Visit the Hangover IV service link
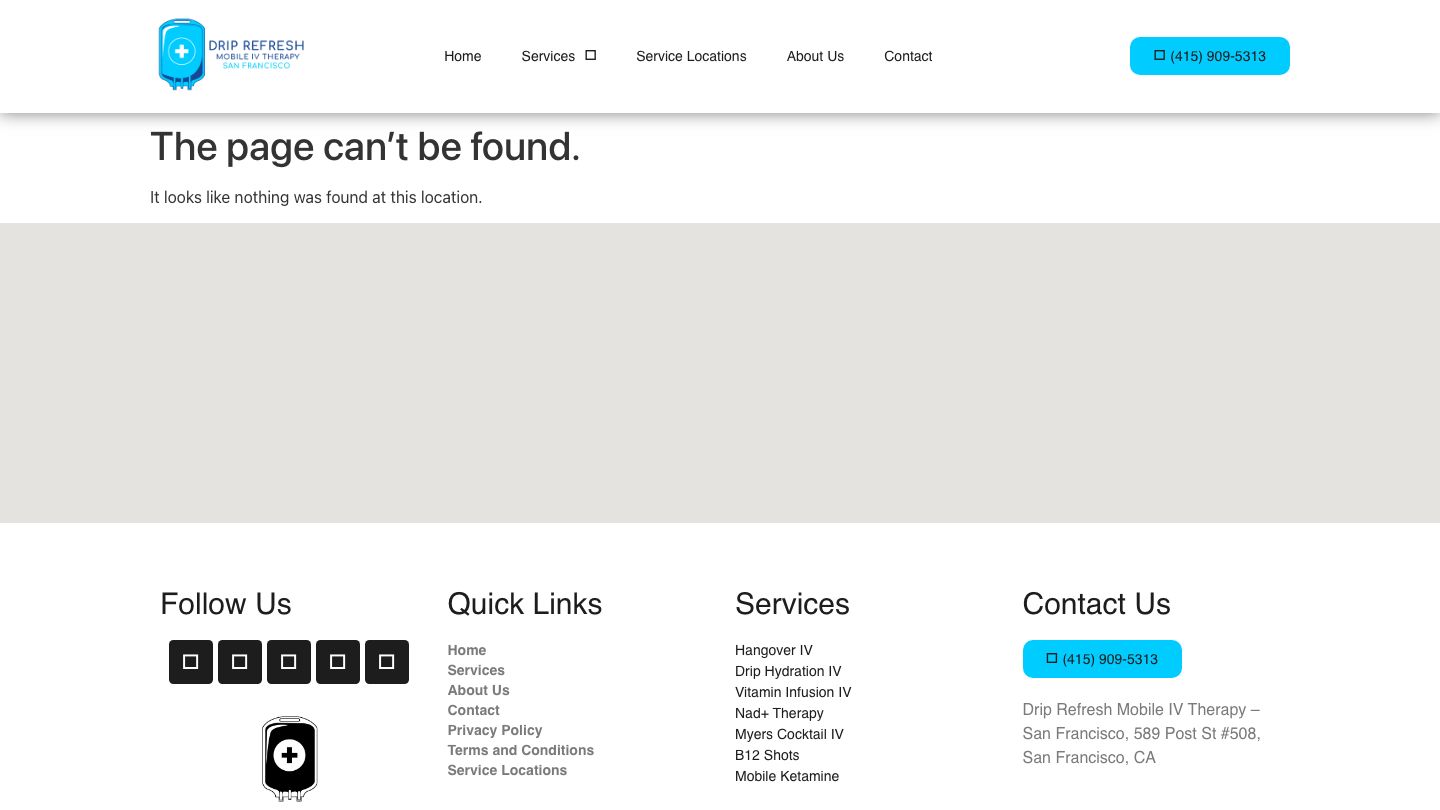Screen dimensions: 1440x810 (x=773, y=650)
